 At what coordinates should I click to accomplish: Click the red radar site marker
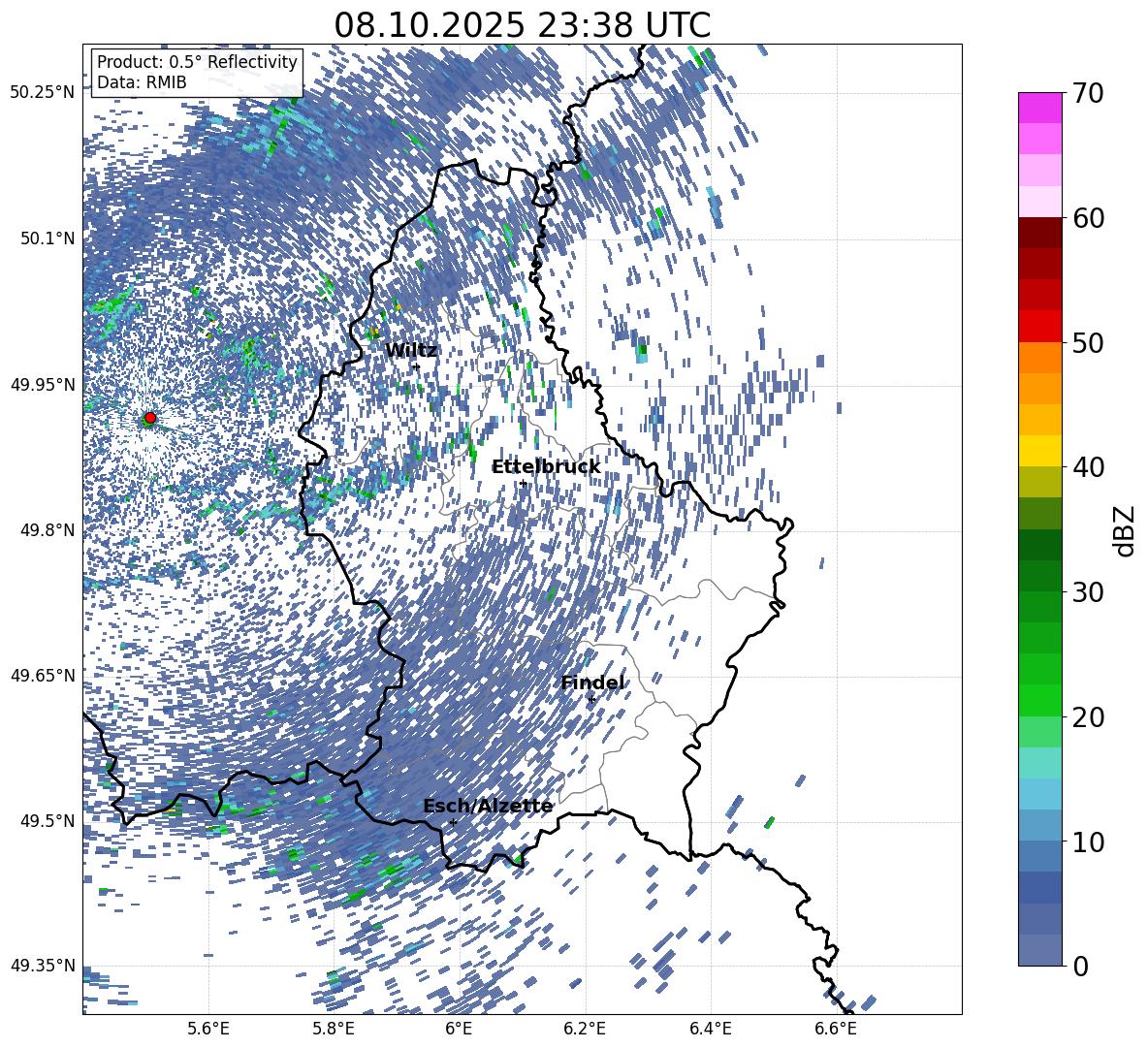tap(149, 418)
